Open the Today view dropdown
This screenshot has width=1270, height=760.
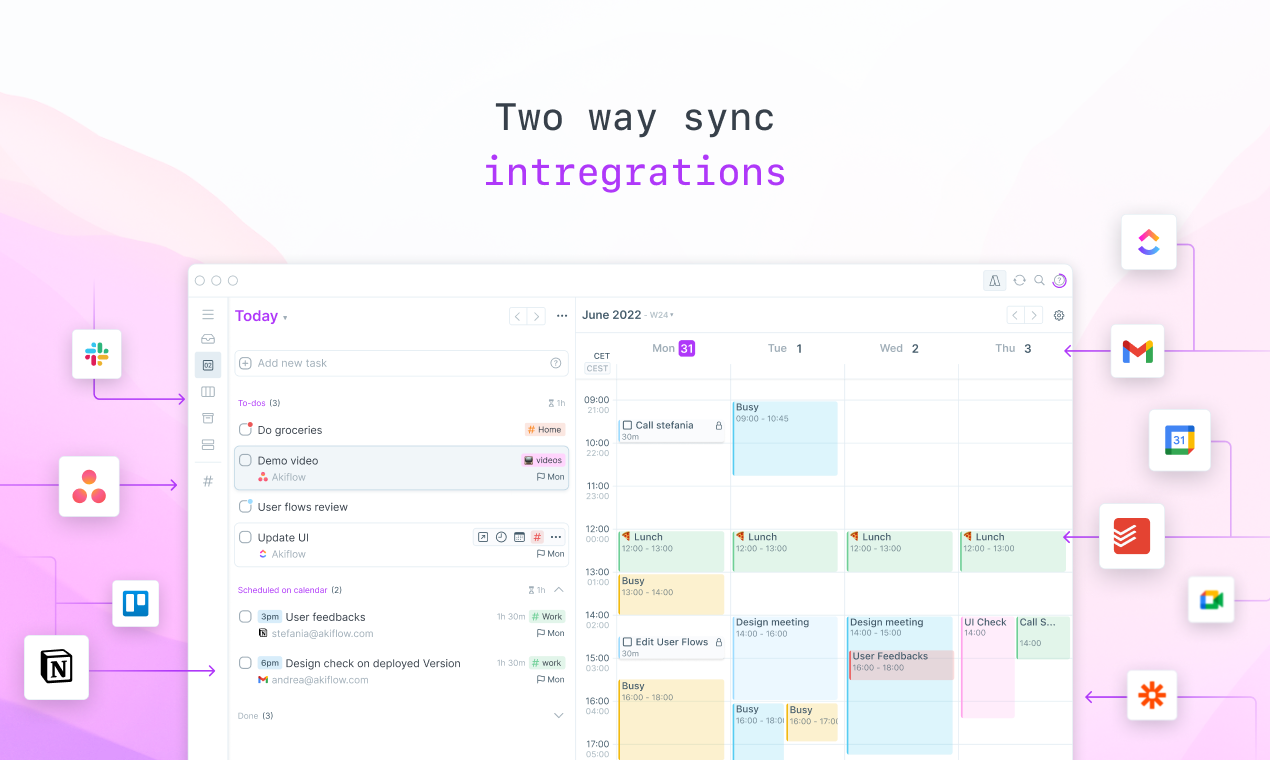(x=261, y=316)
